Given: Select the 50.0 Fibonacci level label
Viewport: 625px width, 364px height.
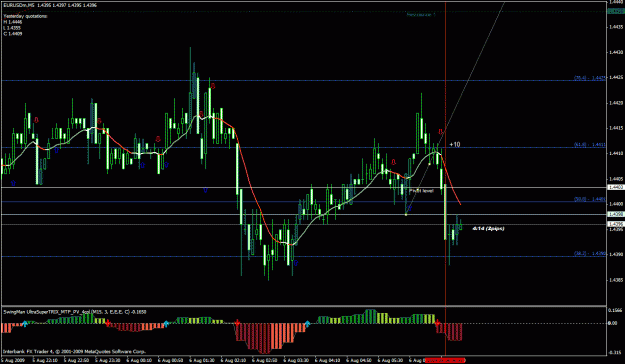Looking at the screenshot, I should 590,199.
